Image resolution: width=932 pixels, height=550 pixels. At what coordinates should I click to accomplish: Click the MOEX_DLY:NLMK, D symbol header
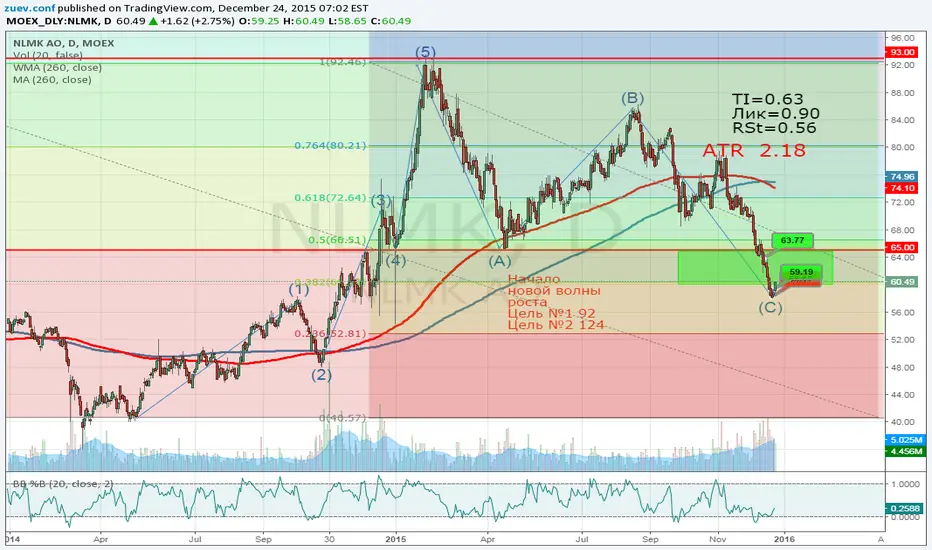59,21
